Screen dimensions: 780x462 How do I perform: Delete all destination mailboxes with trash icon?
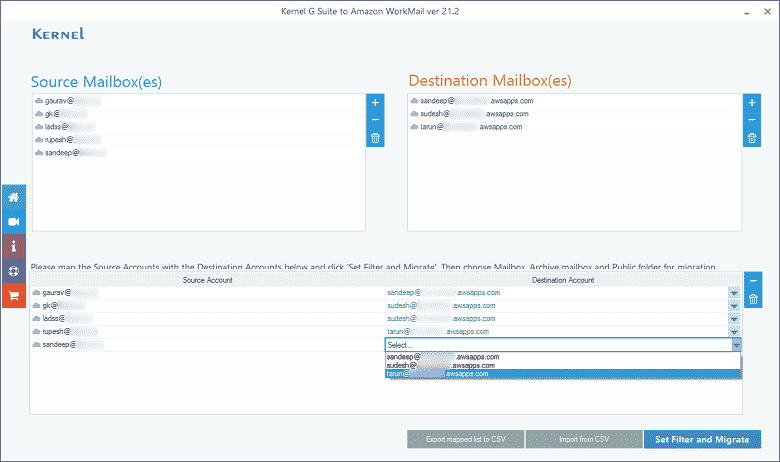click(752, 138)
